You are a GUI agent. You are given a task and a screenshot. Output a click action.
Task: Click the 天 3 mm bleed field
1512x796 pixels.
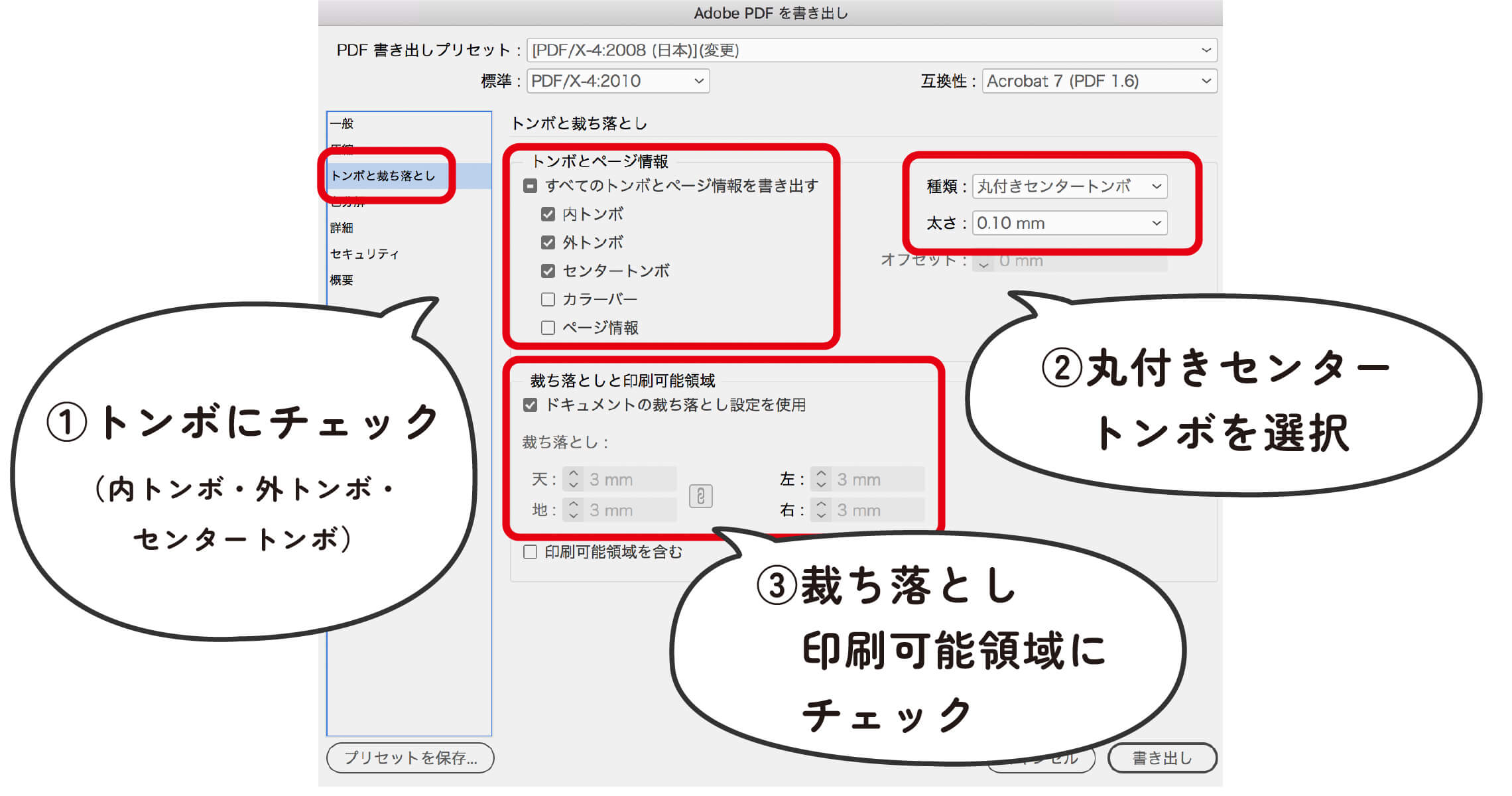click(631, 479)
